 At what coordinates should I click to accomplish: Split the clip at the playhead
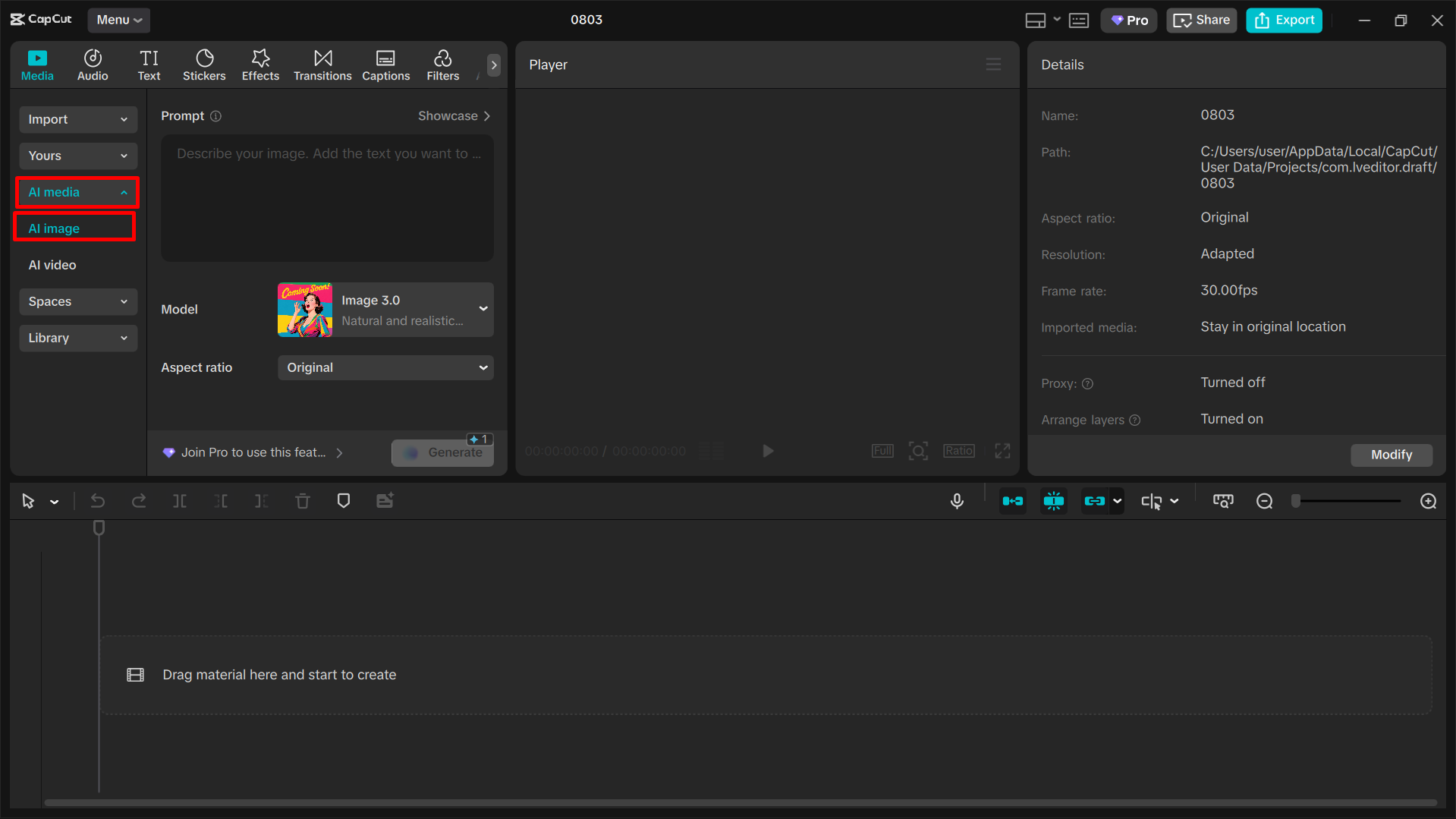pyautogui.click(x=180, y=501)
